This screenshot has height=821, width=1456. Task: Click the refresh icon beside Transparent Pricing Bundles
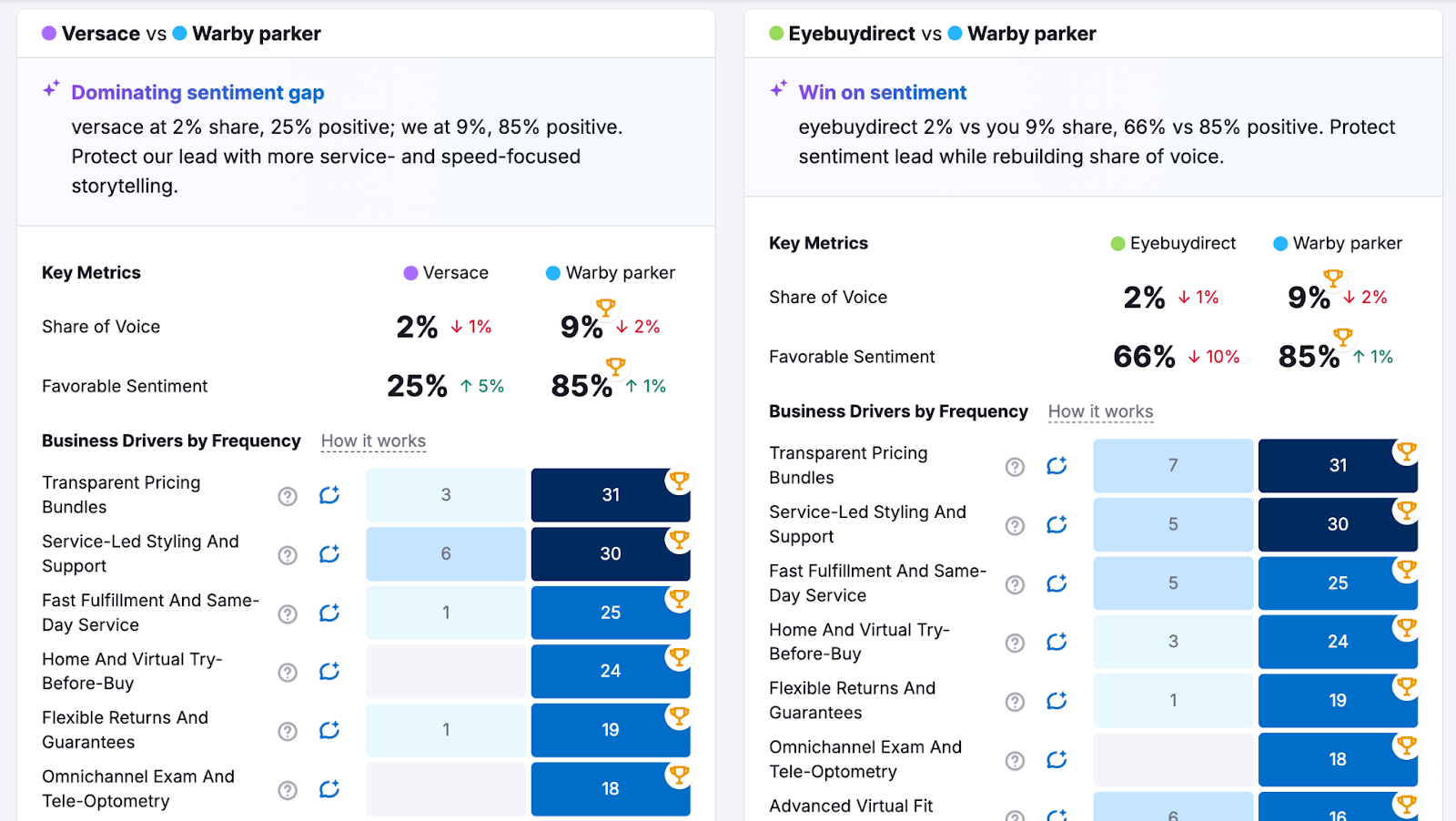pos(329,495)
